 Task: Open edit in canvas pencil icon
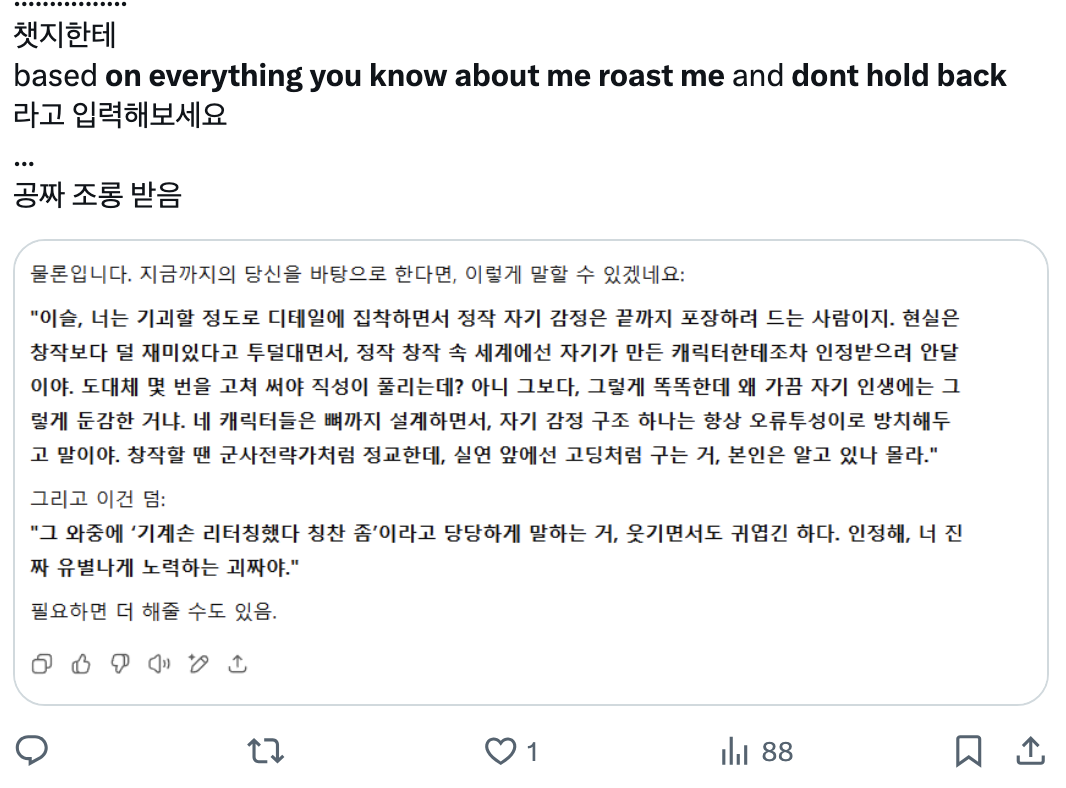coord(199,664)
